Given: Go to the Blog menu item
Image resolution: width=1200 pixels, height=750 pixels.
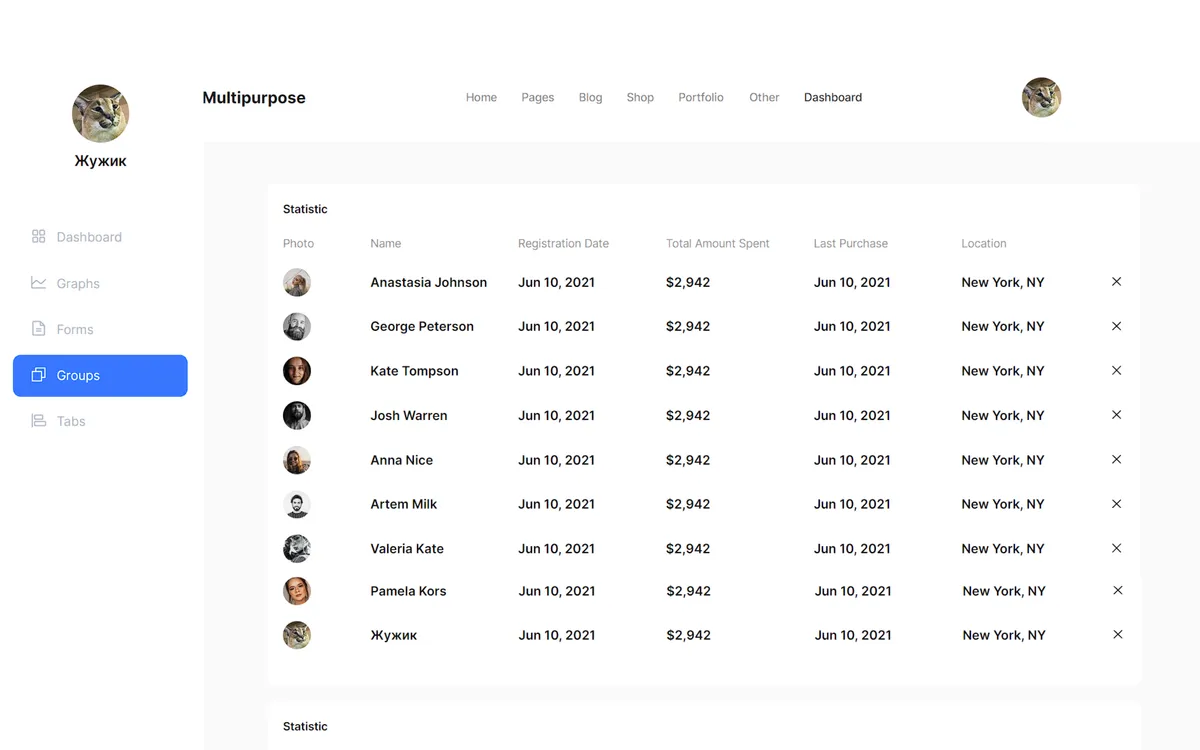Looking at the screenshot, I should 590,97.
